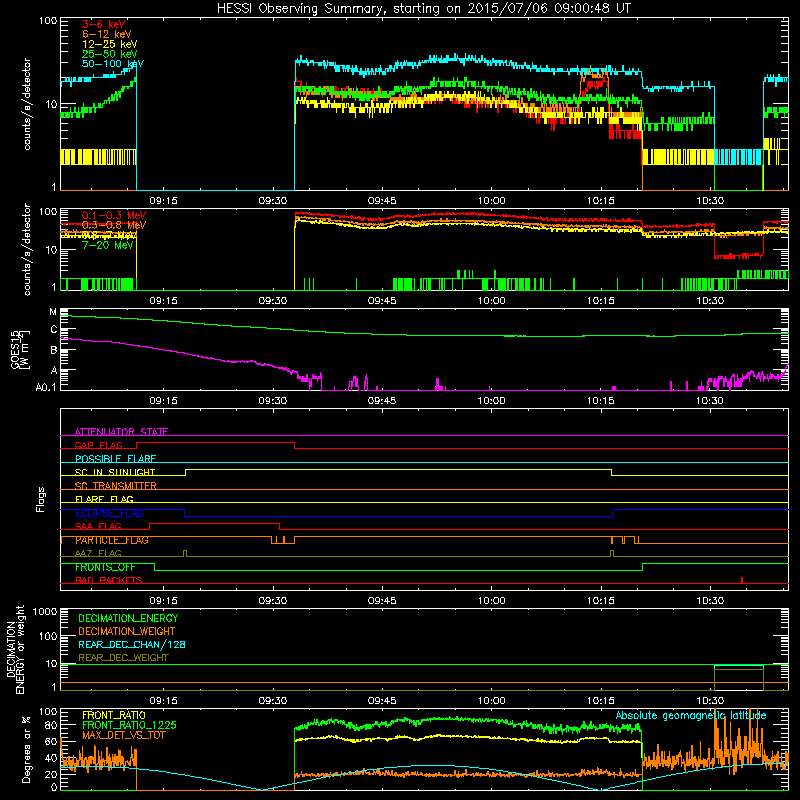Screen dimensions: 800x800
Task: Click the blue ECLIPSE_FLAG label
Action: tap(109, 513)
